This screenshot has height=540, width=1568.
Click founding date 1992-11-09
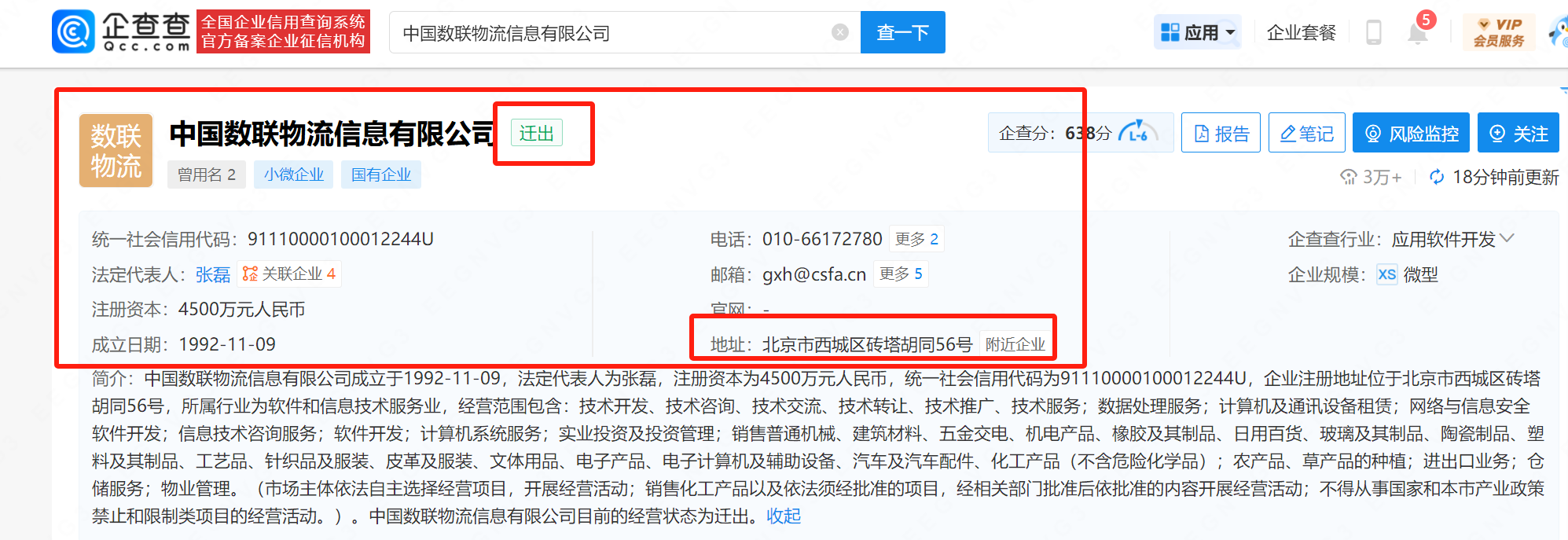pyautogui.click(x=227, y=344)
